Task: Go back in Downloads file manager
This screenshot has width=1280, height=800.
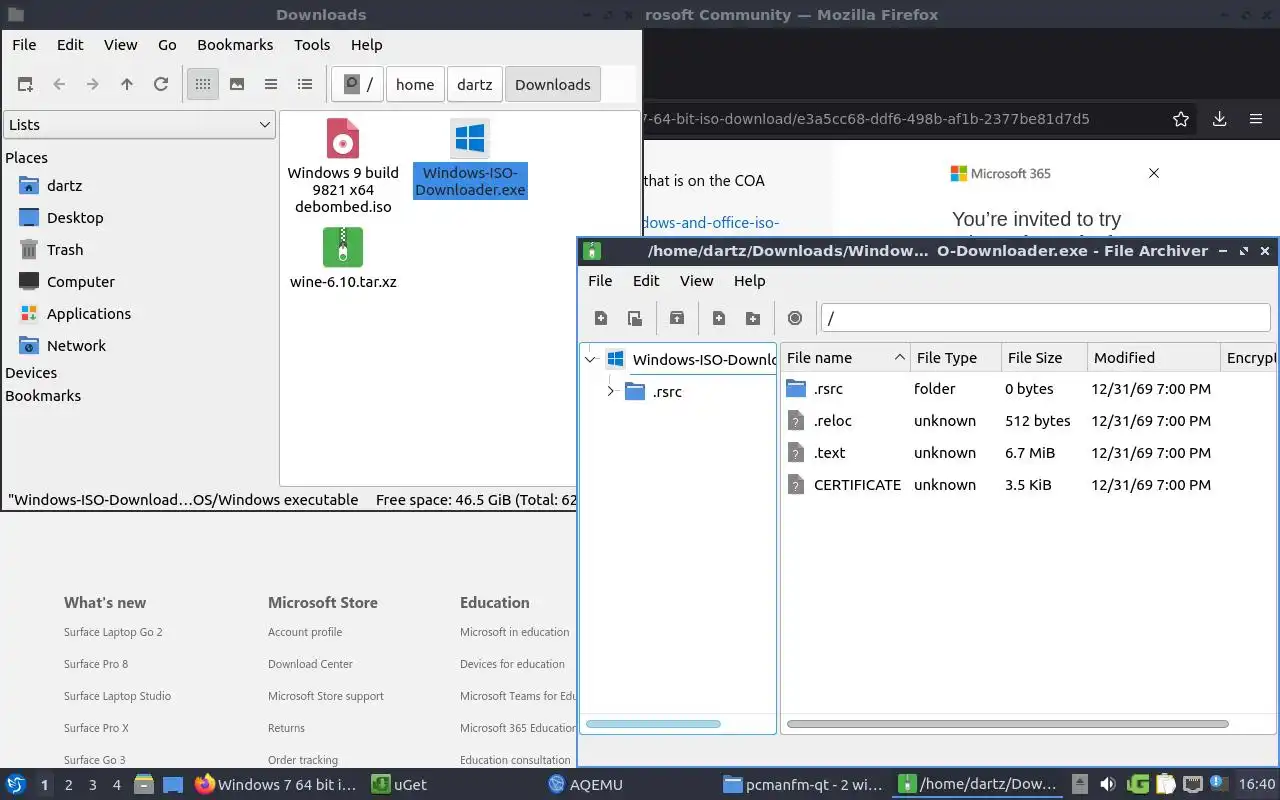Action: pyautogui.click(x=59, y=85)
